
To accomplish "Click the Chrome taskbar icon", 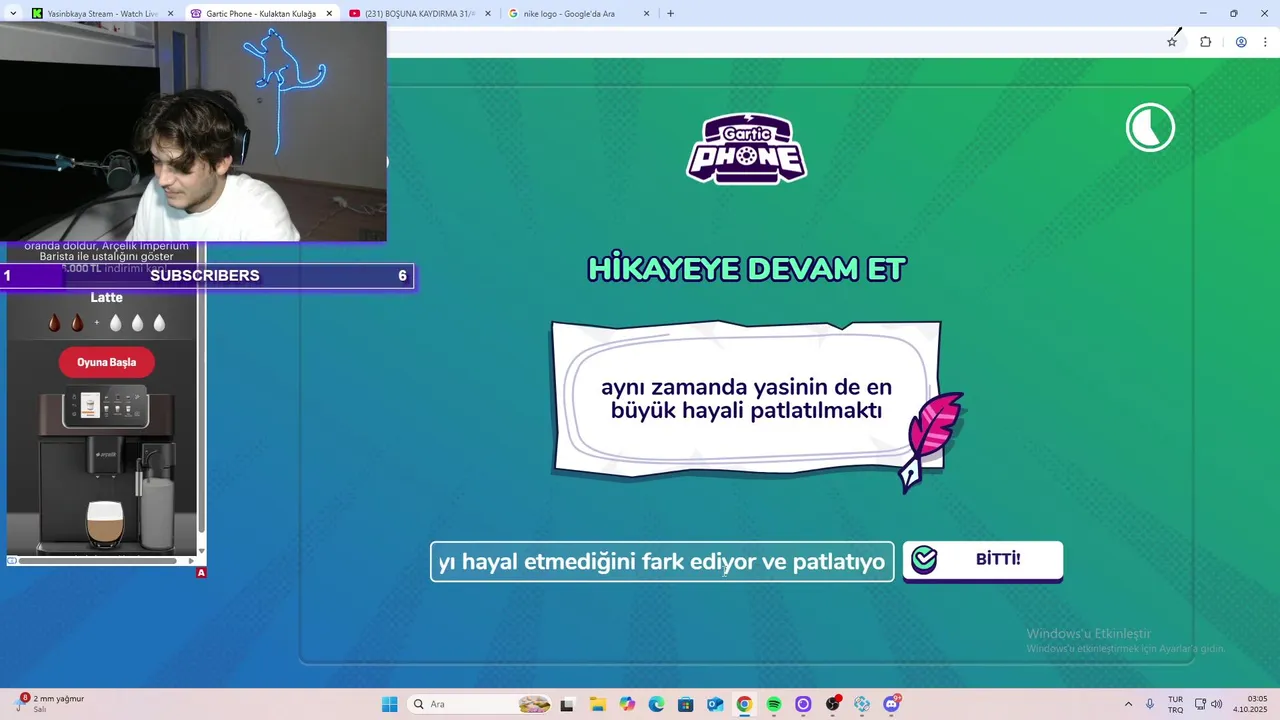I will tap(744, 704).
